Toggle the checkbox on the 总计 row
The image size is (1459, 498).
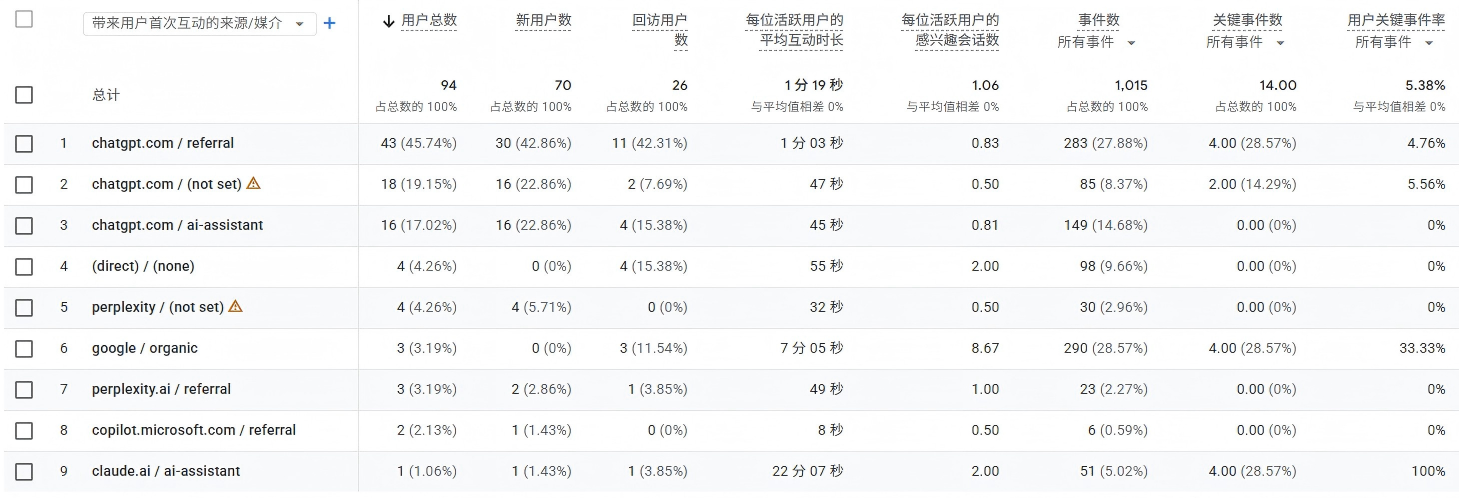(24, 95)
